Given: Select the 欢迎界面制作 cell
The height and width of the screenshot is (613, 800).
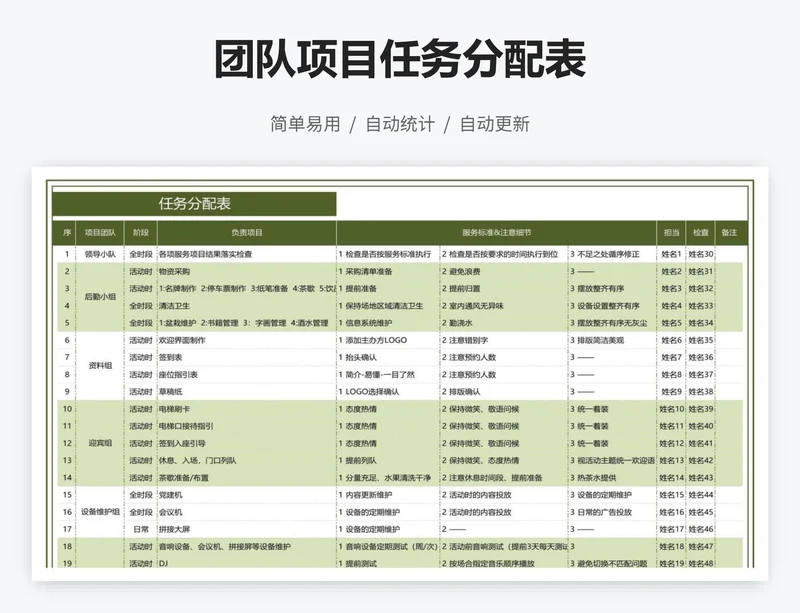Looking at the screenshot, I should (247, 340).
